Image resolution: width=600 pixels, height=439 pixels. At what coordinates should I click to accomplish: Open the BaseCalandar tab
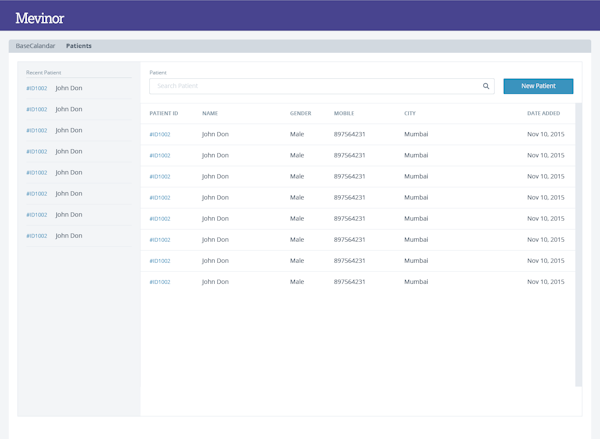35,46
